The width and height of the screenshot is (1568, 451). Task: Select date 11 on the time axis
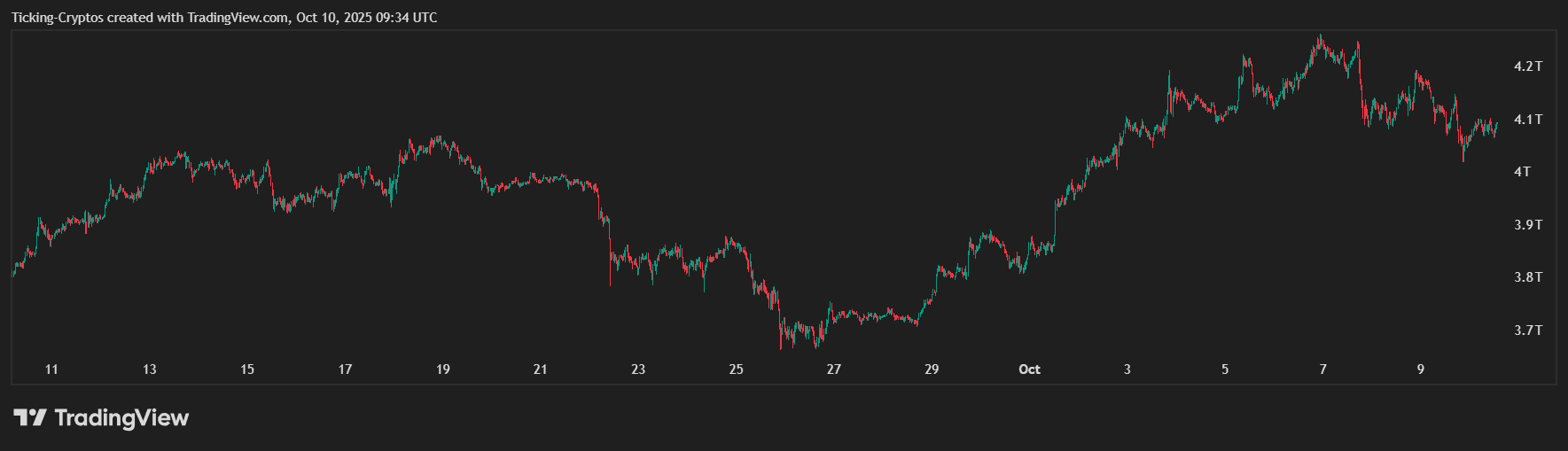click(x=51, y=369)
